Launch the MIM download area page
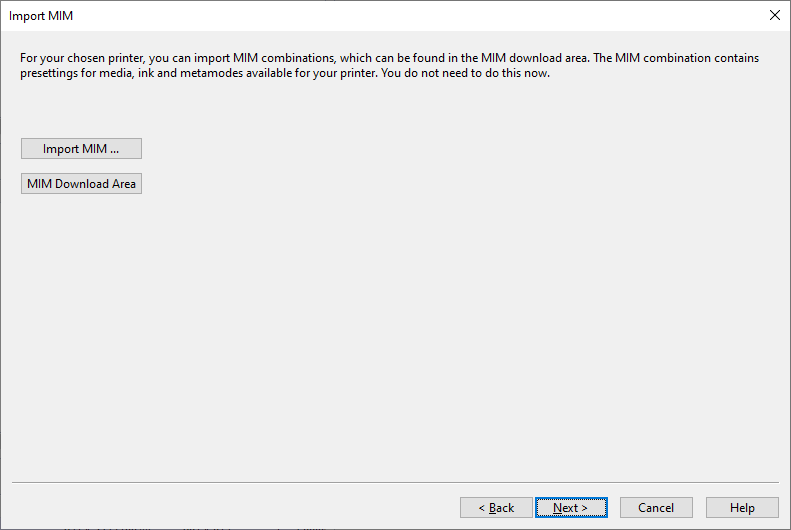791x530 pixels. (x=81, y=184)
